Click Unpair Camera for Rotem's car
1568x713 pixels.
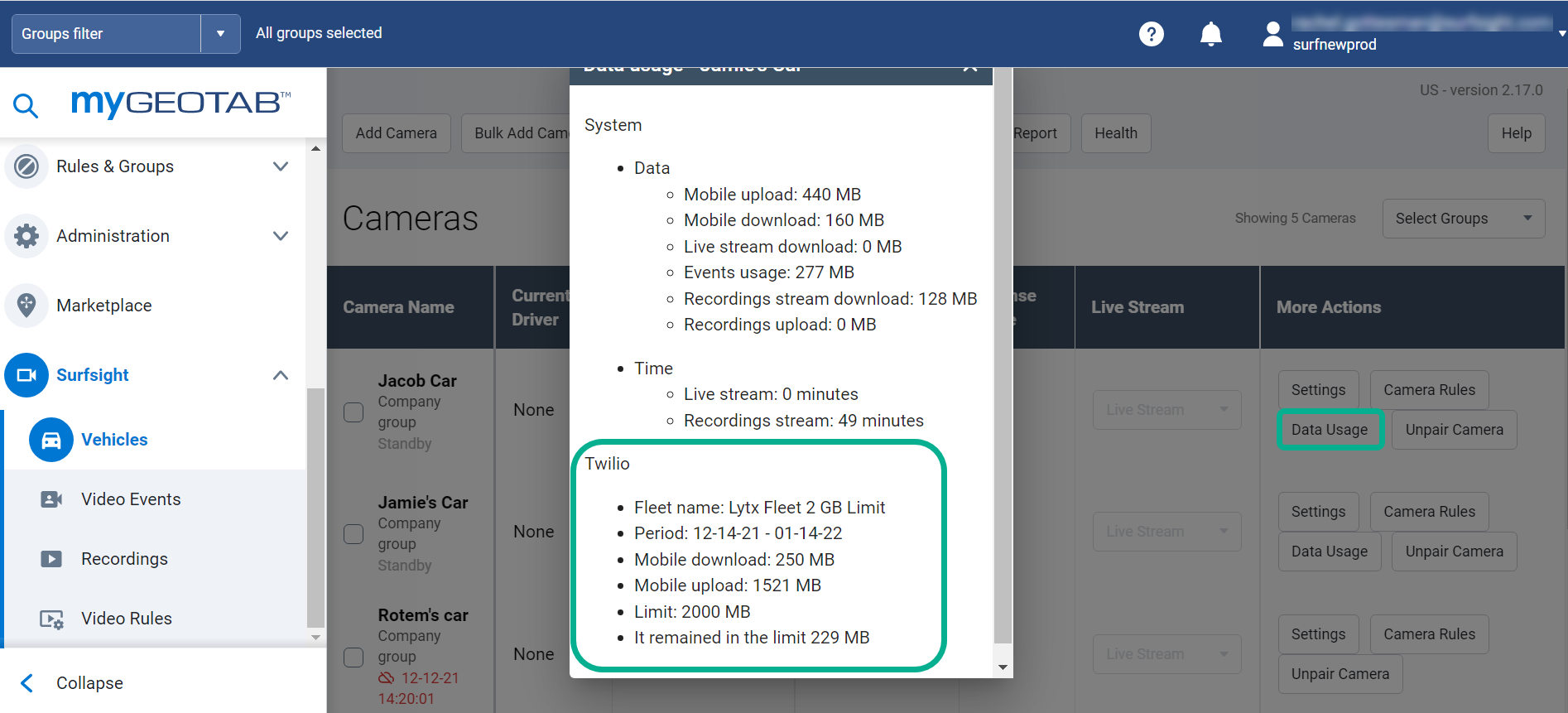point(1340,674)
